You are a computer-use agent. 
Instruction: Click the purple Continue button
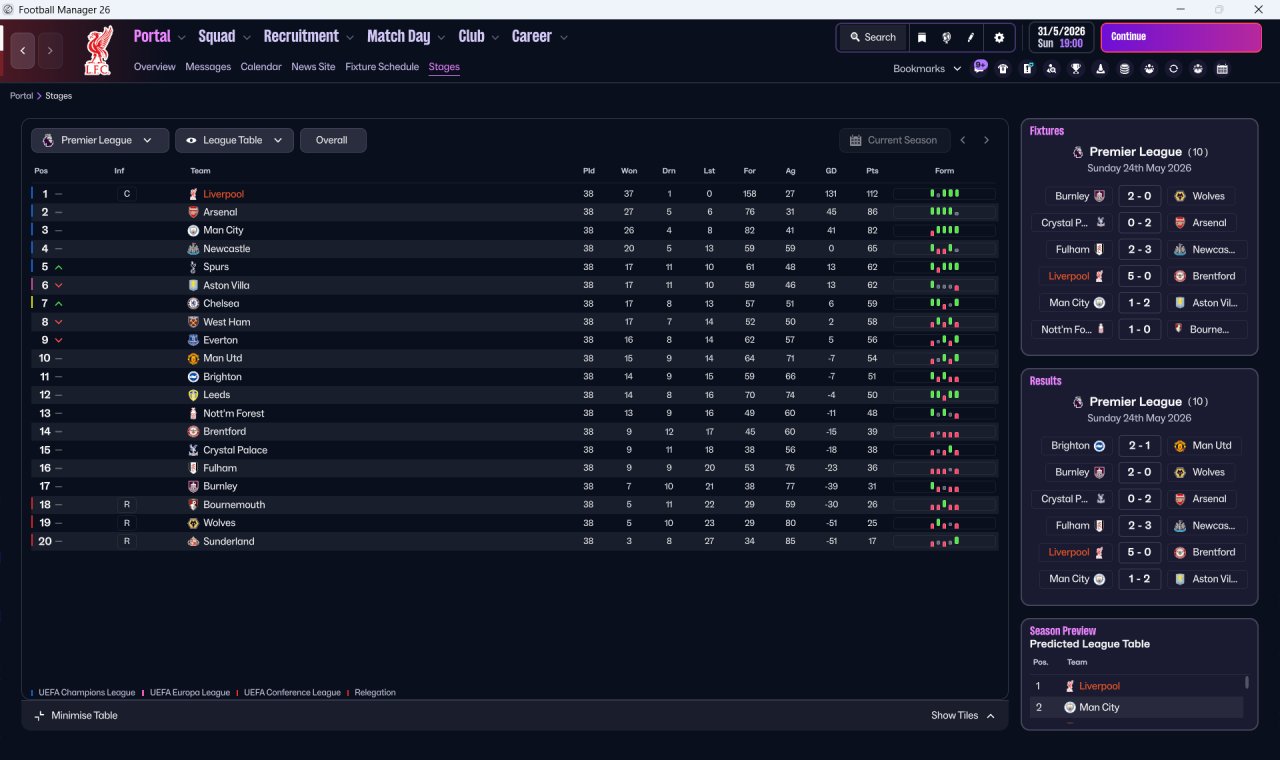1181,37
